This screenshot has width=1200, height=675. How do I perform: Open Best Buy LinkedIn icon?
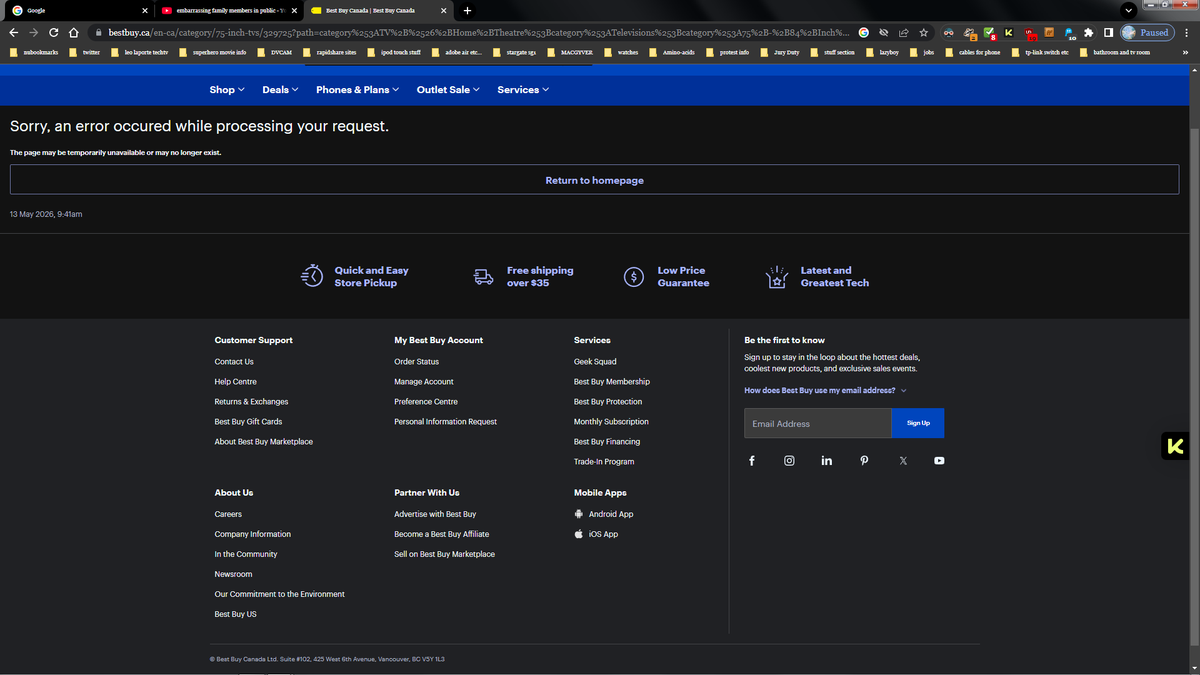827,461
